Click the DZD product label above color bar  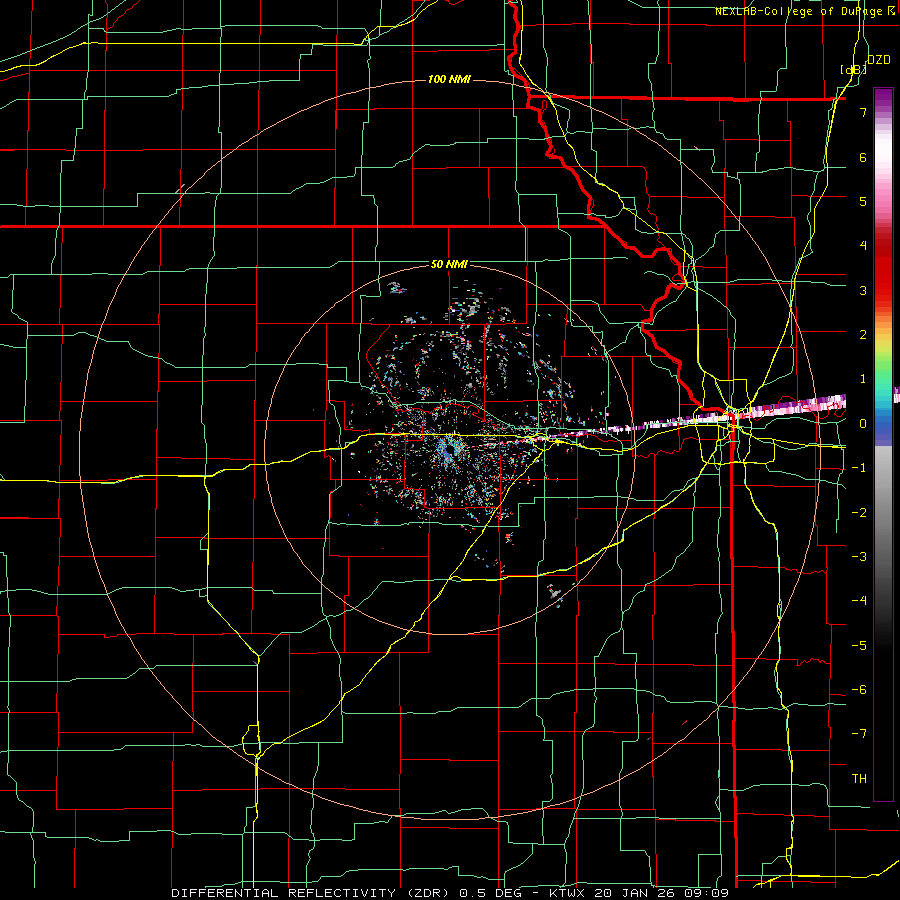[878, 60]
